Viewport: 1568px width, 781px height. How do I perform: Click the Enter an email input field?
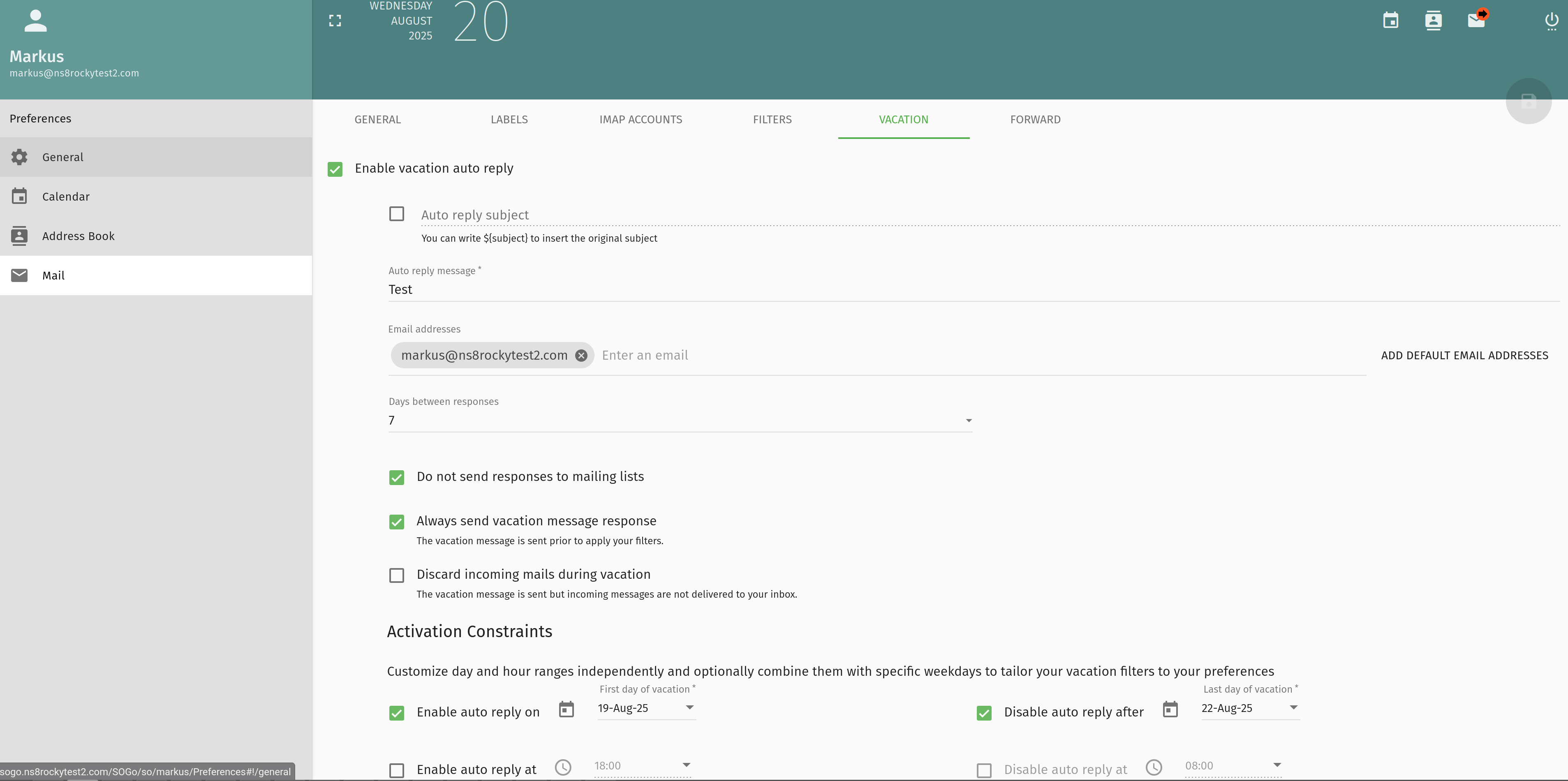[974, 356]
